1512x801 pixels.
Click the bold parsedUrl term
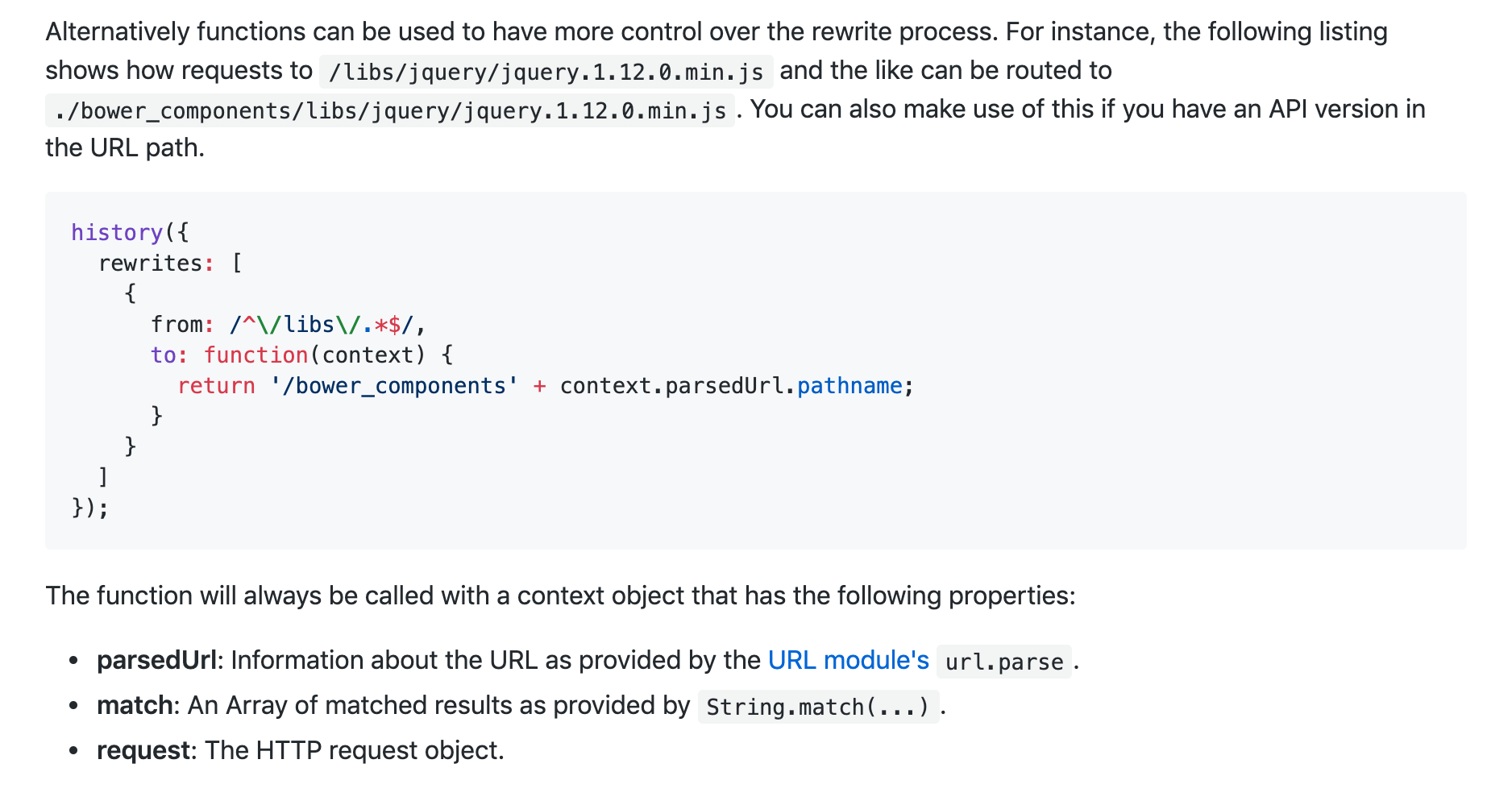point(156,661)
